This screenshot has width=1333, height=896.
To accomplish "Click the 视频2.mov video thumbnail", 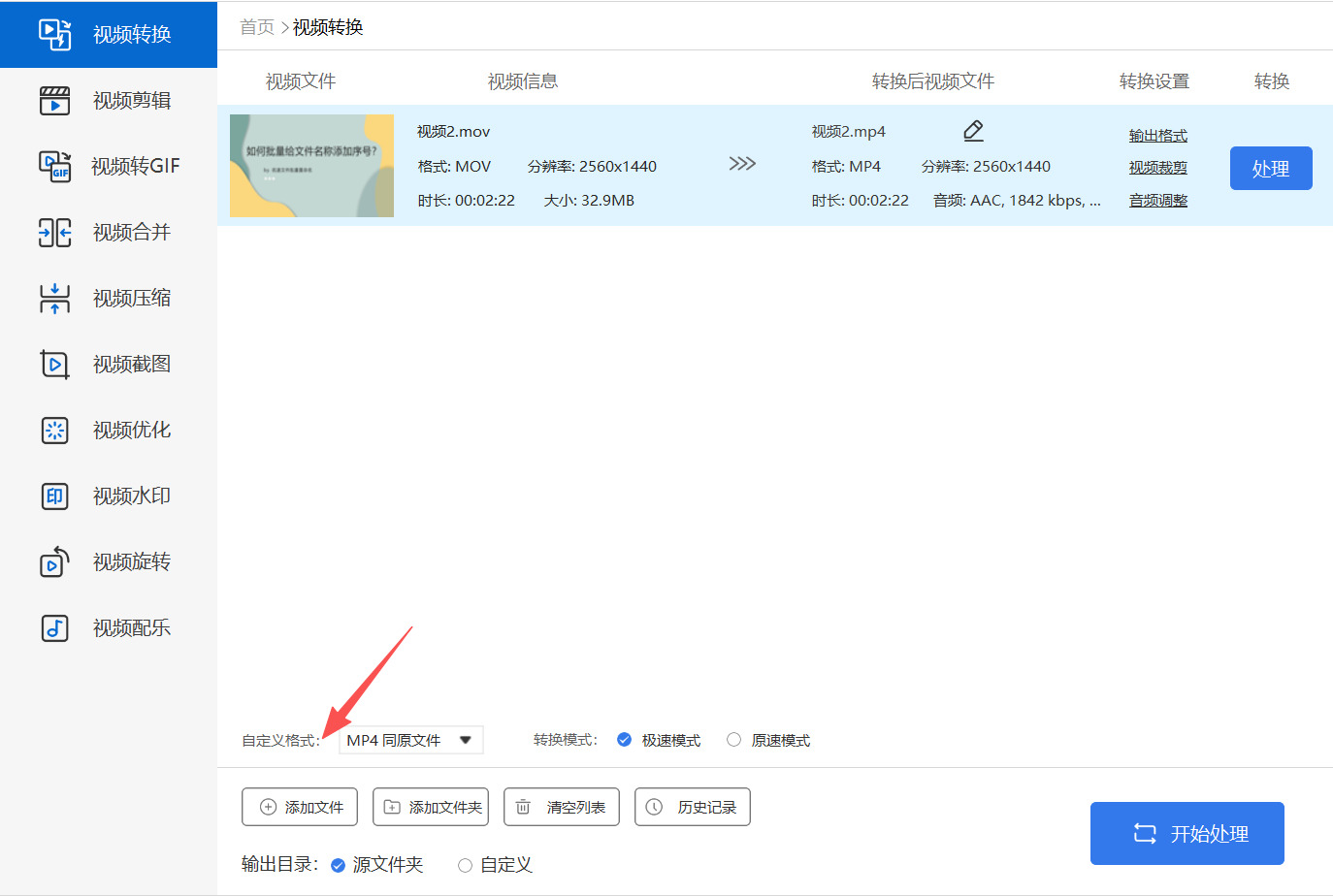I will (x=311, y=166).
